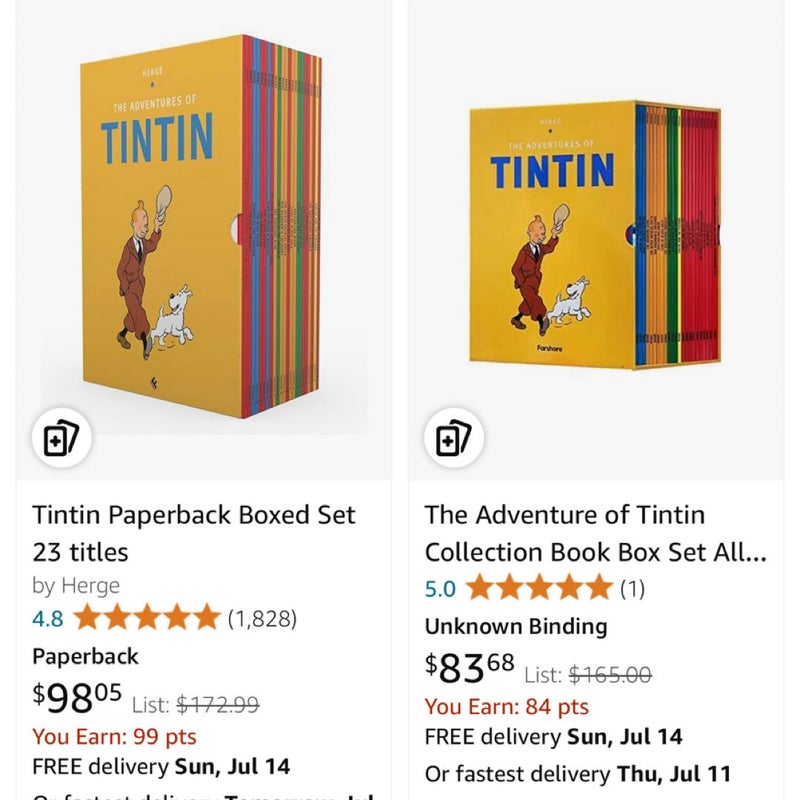Screen dimensions: 800x800
Task: Click the 5.0 rating number
Action: [440, 588]
